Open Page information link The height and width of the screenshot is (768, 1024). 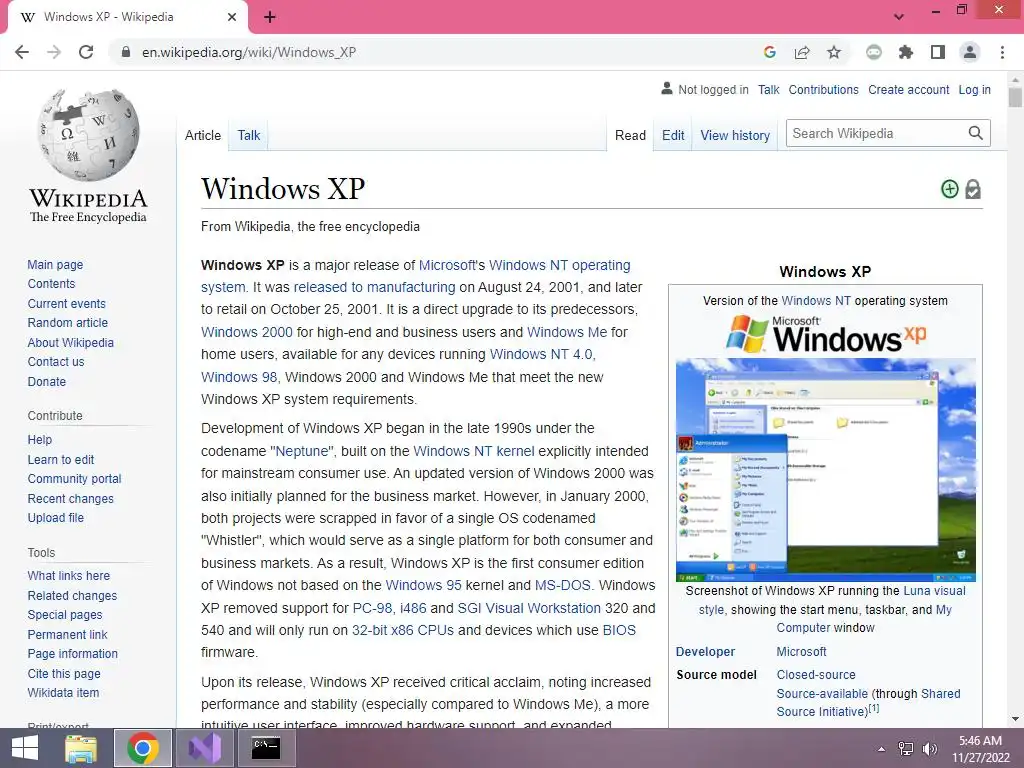[72, 654]
